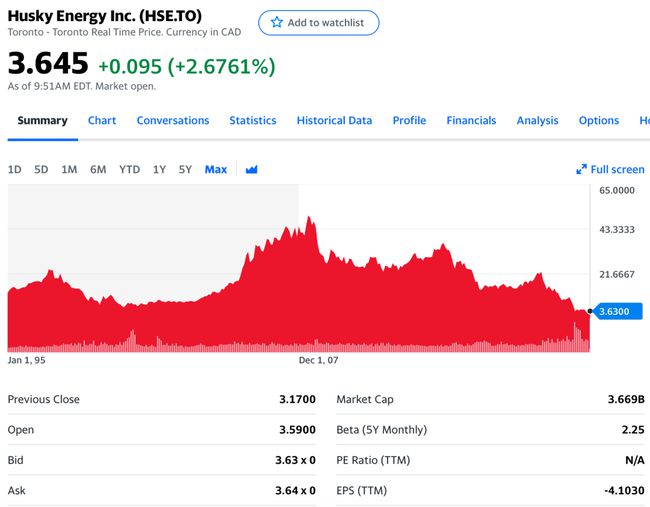Click the Ask value 3.64 x 0
The image size is (650, 507).
coord(295,490)
